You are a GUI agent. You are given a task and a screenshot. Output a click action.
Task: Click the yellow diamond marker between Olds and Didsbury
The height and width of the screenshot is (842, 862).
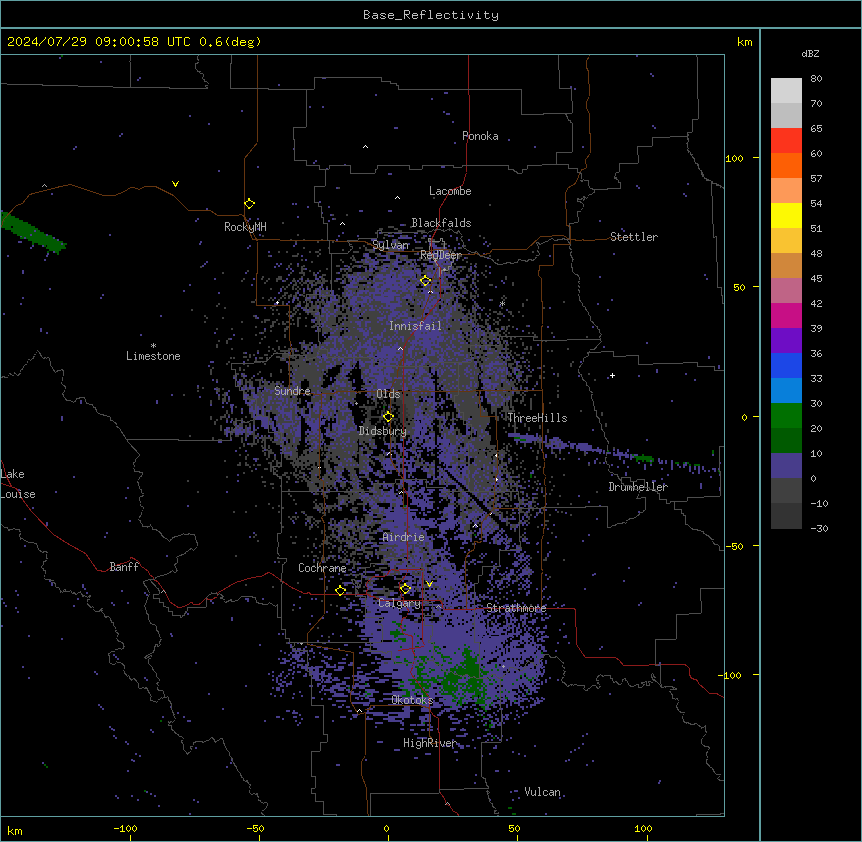(x=388, y=417)
